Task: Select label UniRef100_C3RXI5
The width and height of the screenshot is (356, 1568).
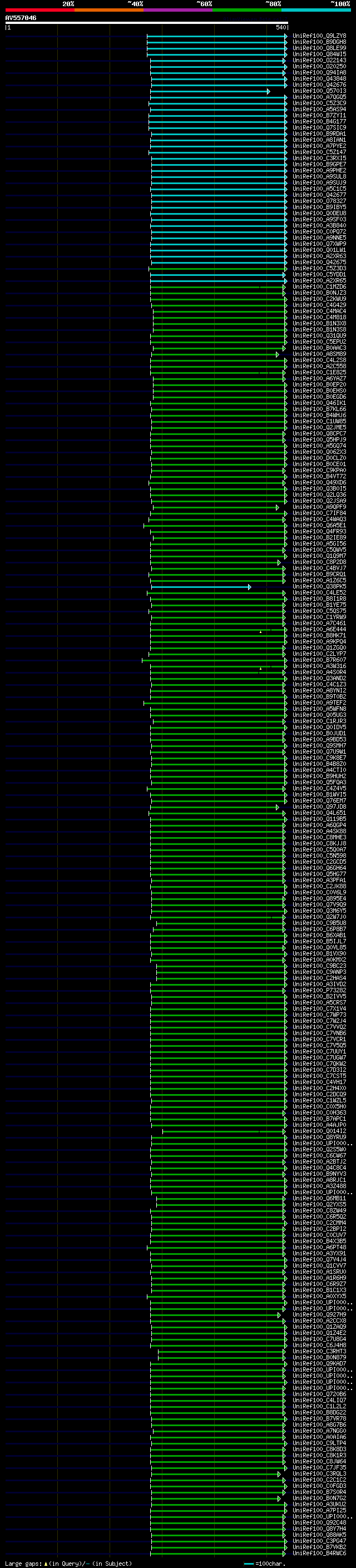Action: tap(319, 157)
